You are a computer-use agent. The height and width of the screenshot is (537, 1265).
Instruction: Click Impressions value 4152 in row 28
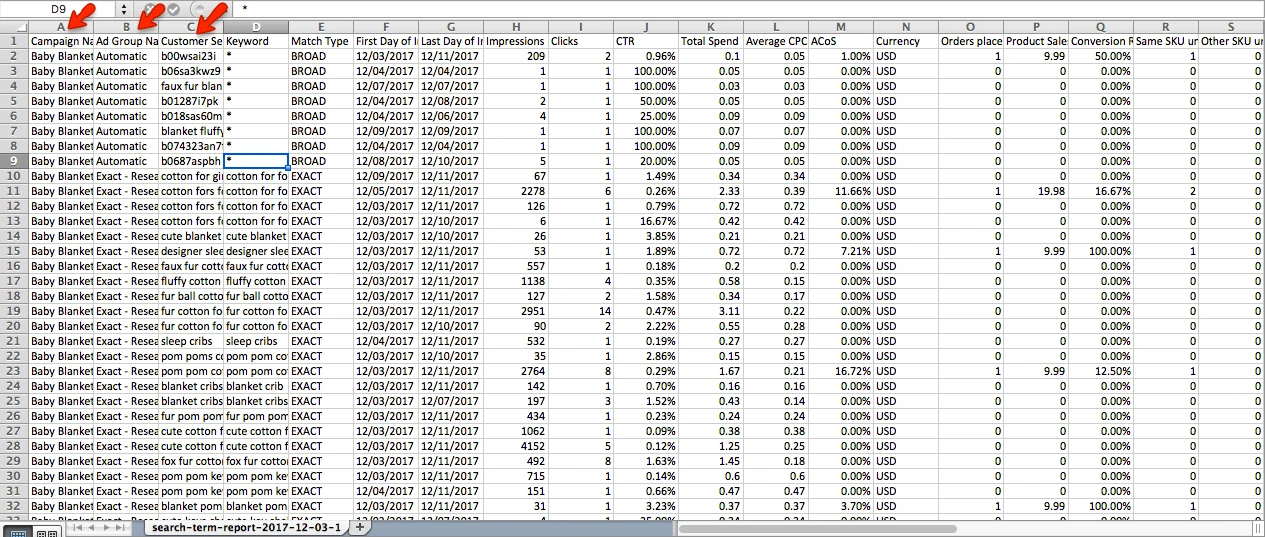516,446
